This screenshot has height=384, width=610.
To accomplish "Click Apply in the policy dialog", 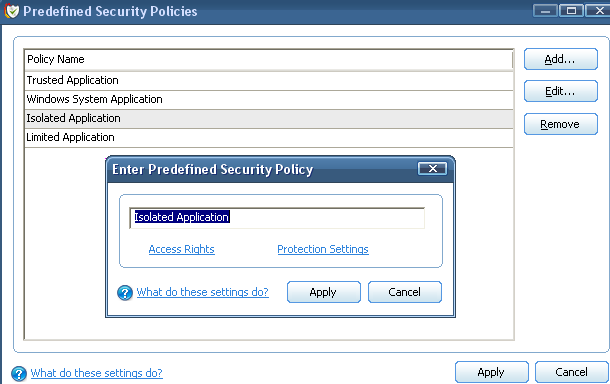I will click(324, 292).
